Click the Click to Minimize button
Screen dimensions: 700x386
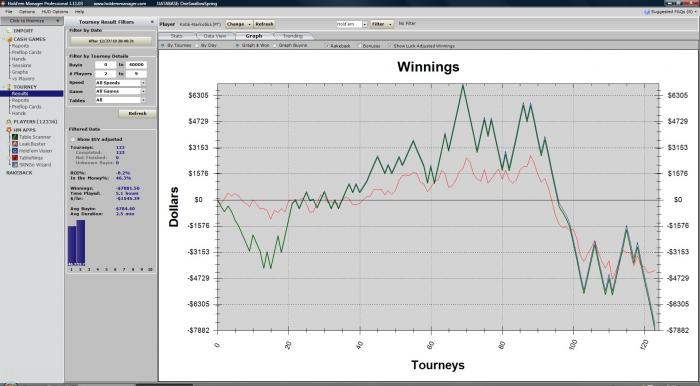click(x=31, y=21)
